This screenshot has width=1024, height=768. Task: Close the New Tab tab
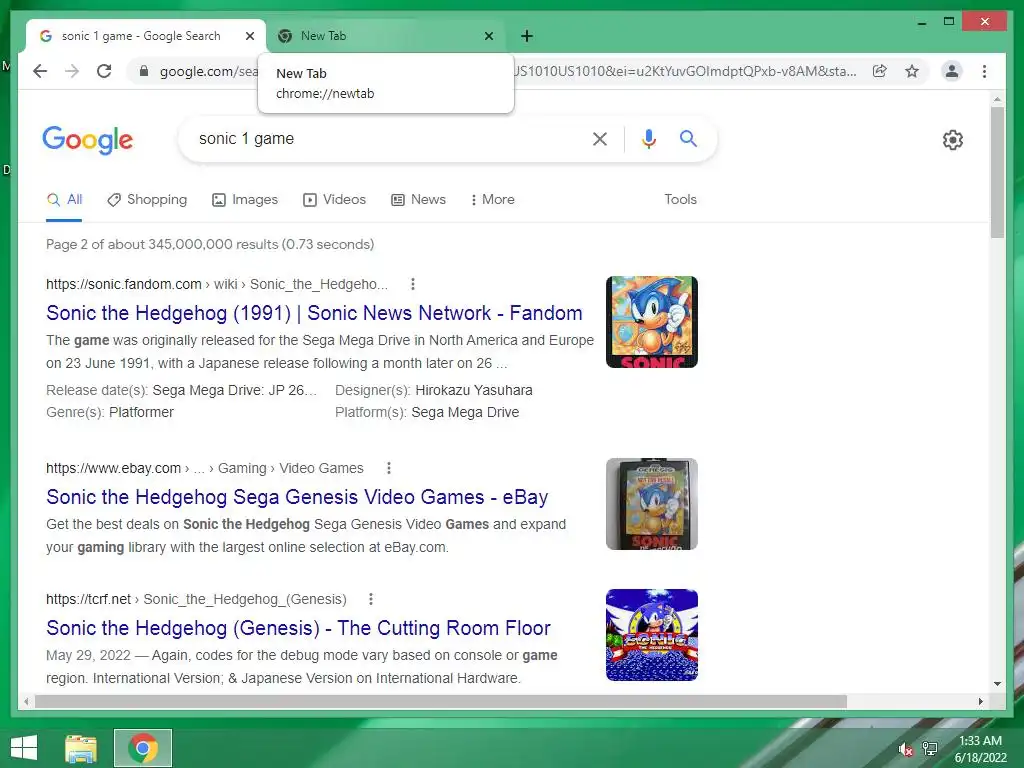pos(488,36)
